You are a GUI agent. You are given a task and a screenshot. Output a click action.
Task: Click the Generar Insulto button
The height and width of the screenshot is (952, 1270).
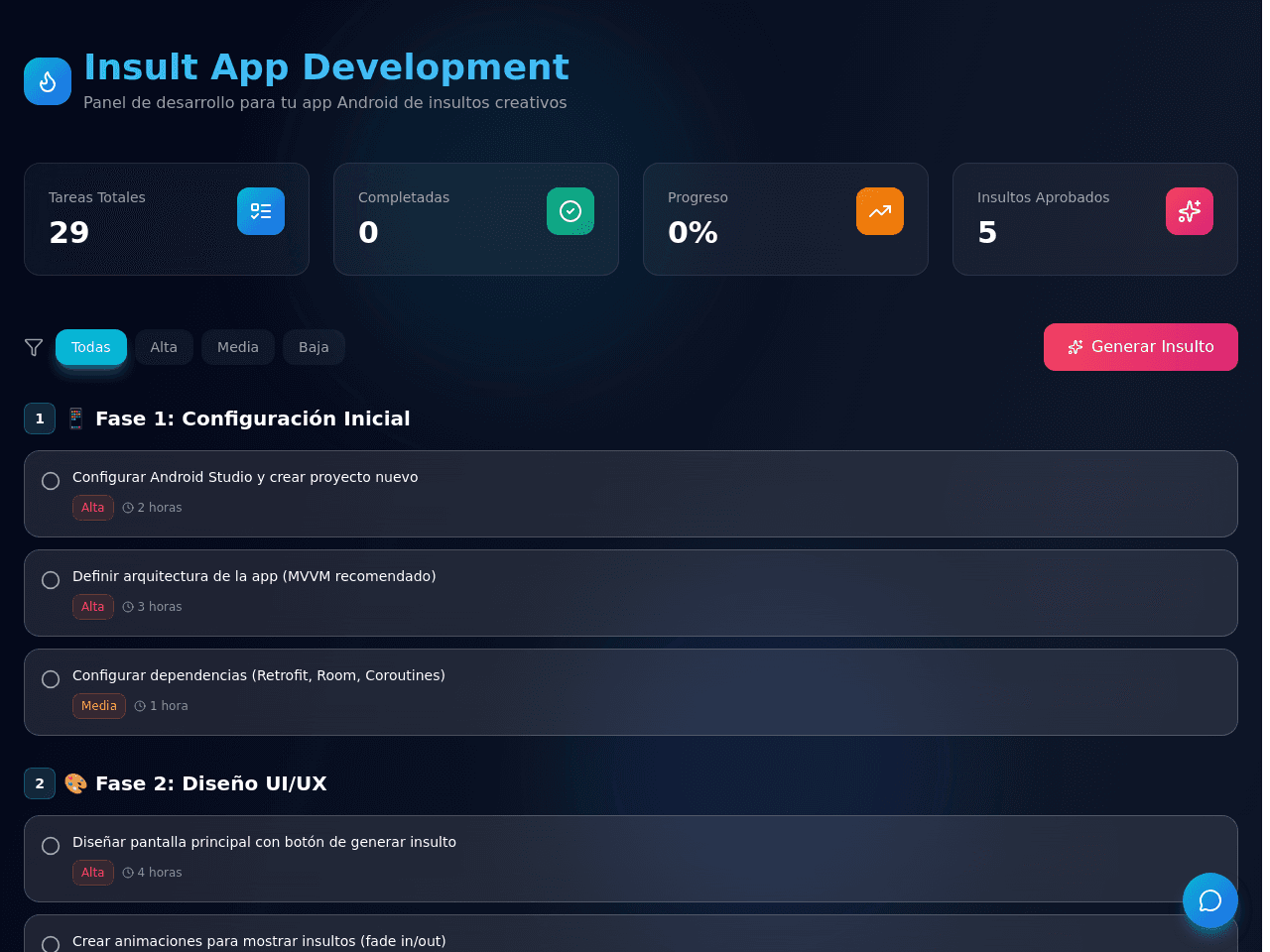1141,347
